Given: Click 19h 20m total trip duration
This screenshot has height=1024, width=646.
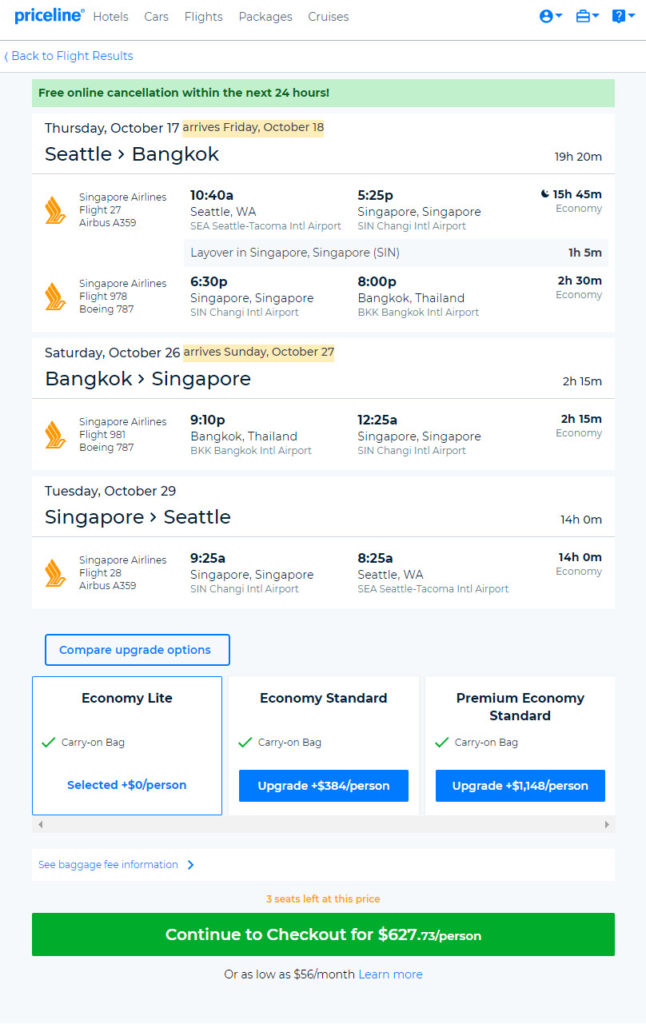Looking at the screenshot, I should coord(578,157).
